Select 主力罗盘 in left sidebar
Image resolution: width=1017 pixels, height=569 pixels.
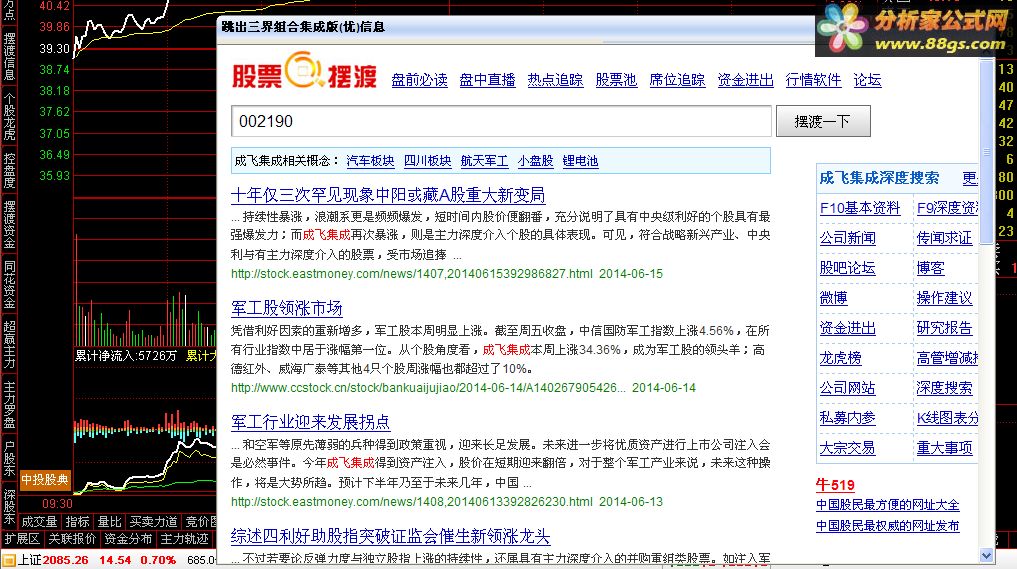[9, 405]
